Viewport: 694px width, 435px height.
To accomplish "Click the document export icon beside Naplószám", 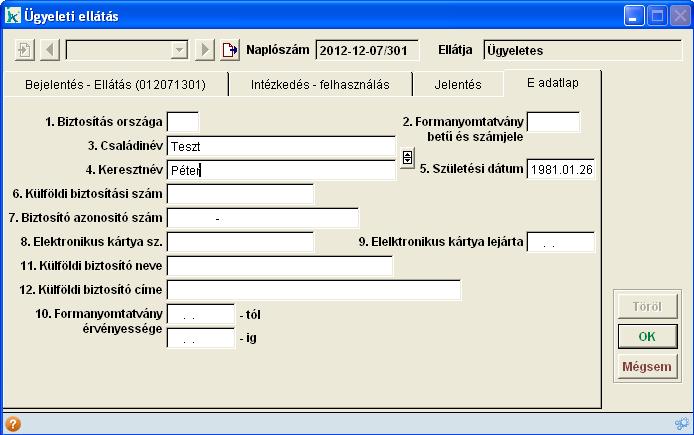I will point(231,50).
